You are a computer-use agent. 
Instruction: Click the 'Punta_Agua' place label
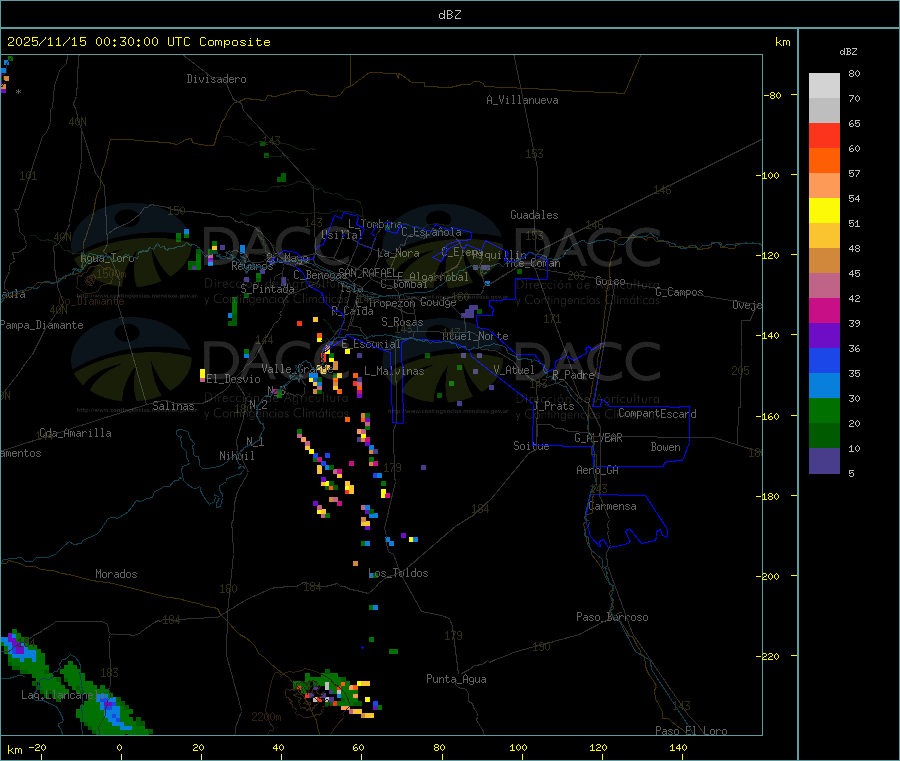456,679
